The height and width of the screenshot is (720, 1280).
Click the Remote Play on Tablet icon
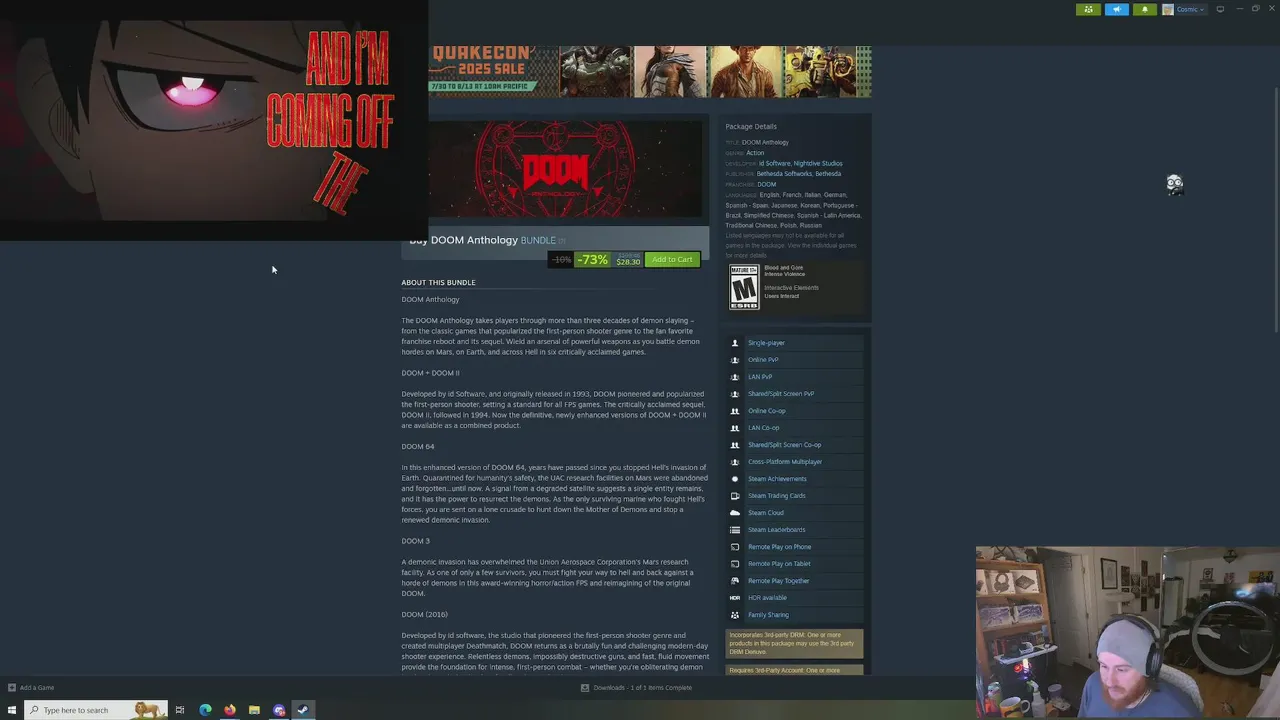(735, 564)
